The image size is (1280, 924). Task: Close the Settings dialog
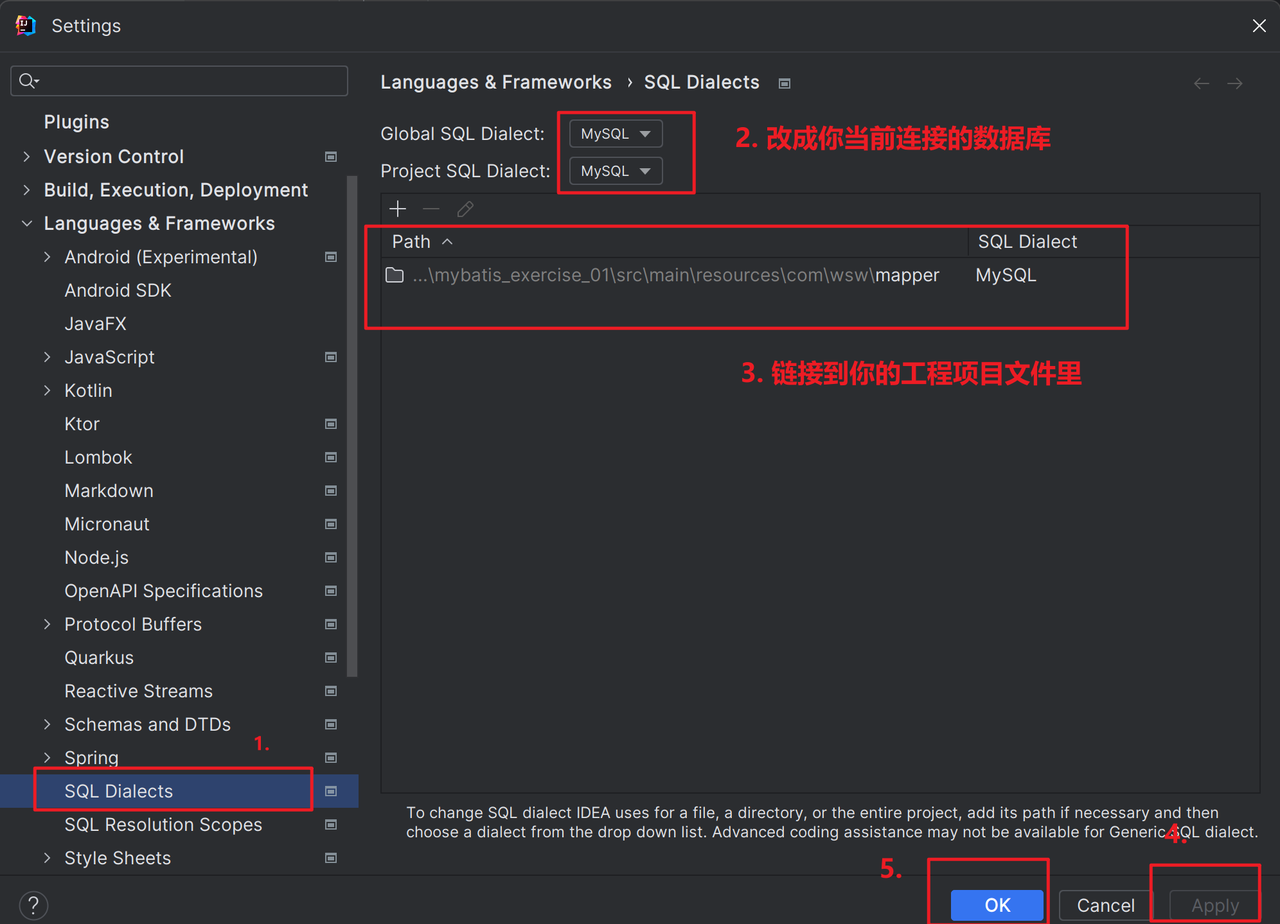pyautogui.click(x=1259, y=26)
